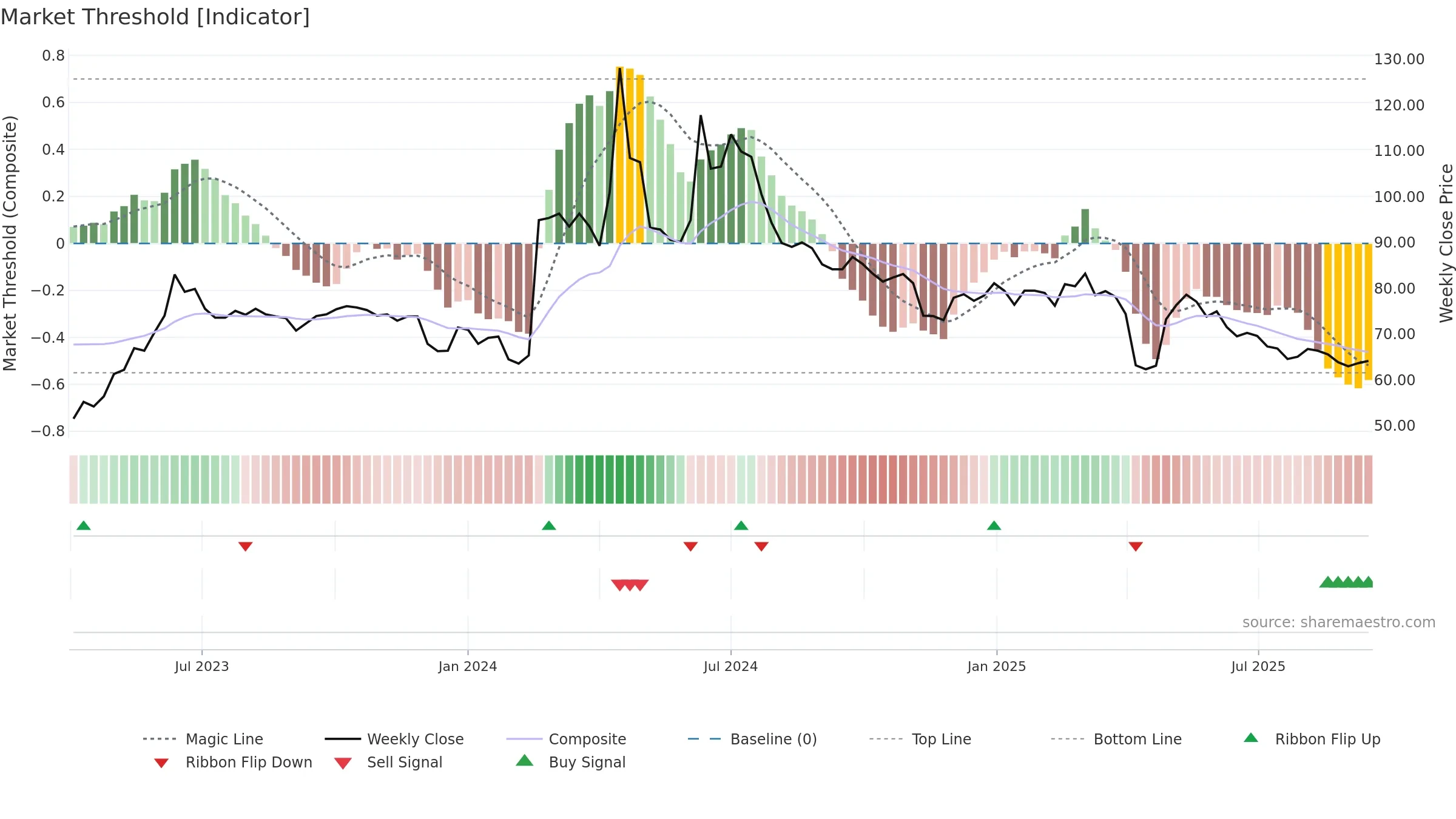Click the earliest green Ribbon Flip Up marker
Screen dimensions: 1456x819
pyautogui.click(x=84, y=525)
